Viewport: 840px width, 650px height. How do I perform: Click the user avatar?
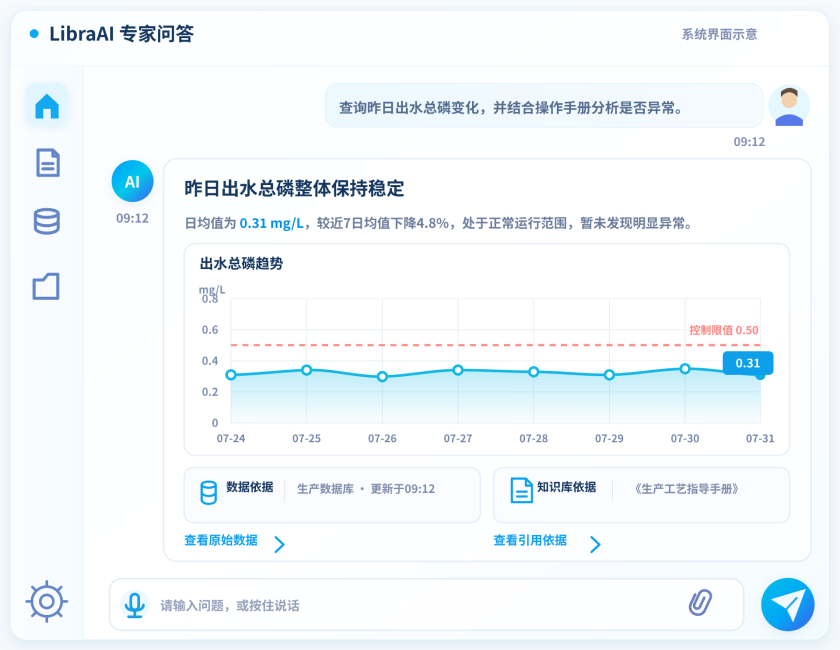click(789, 106)
